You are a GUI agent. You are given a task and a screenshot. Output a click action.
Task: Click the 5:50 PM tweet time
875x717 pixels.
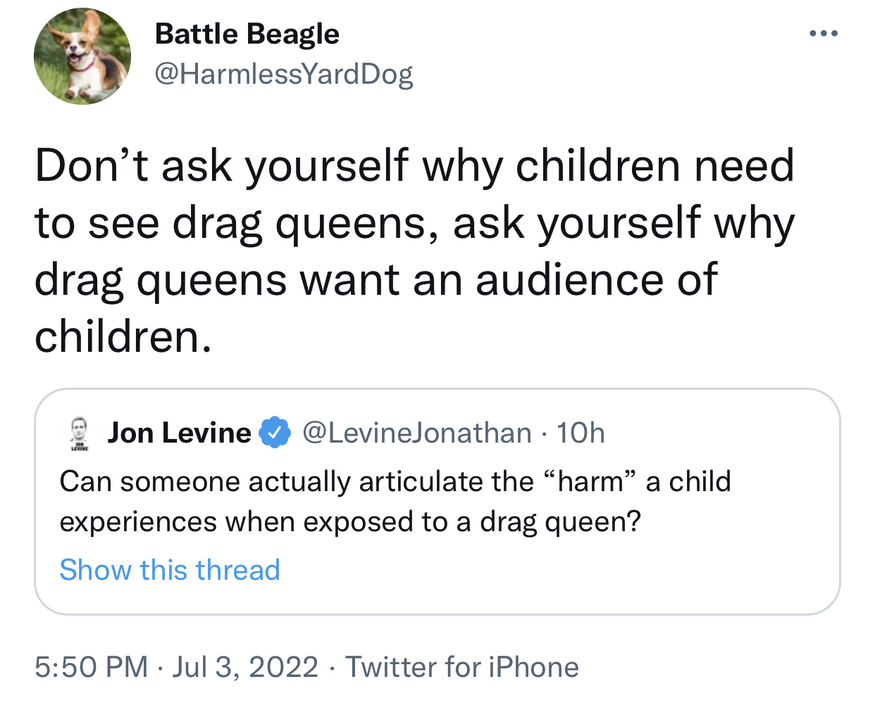tap(91, 667)
